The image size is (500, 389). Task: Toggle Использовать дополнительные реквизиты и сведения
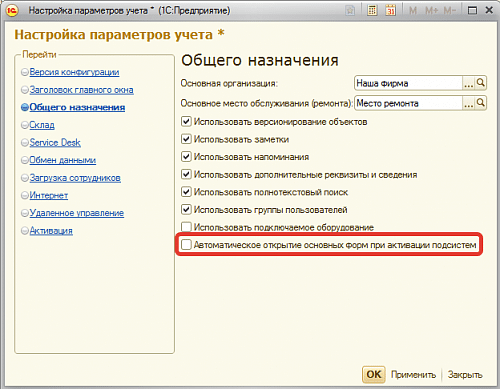click(186, 174)
